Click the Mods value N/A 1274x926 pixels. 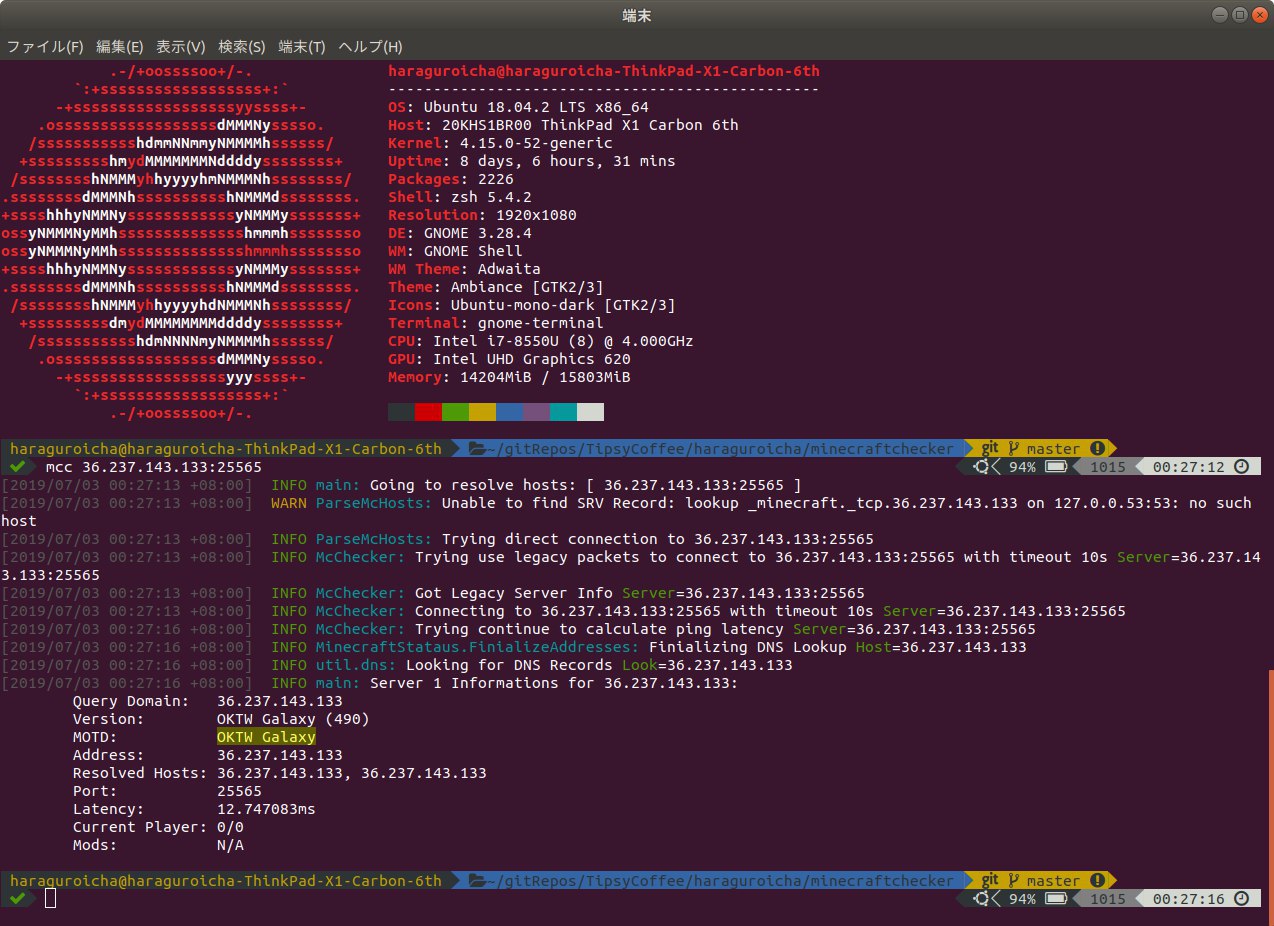(x=230, y=845)
